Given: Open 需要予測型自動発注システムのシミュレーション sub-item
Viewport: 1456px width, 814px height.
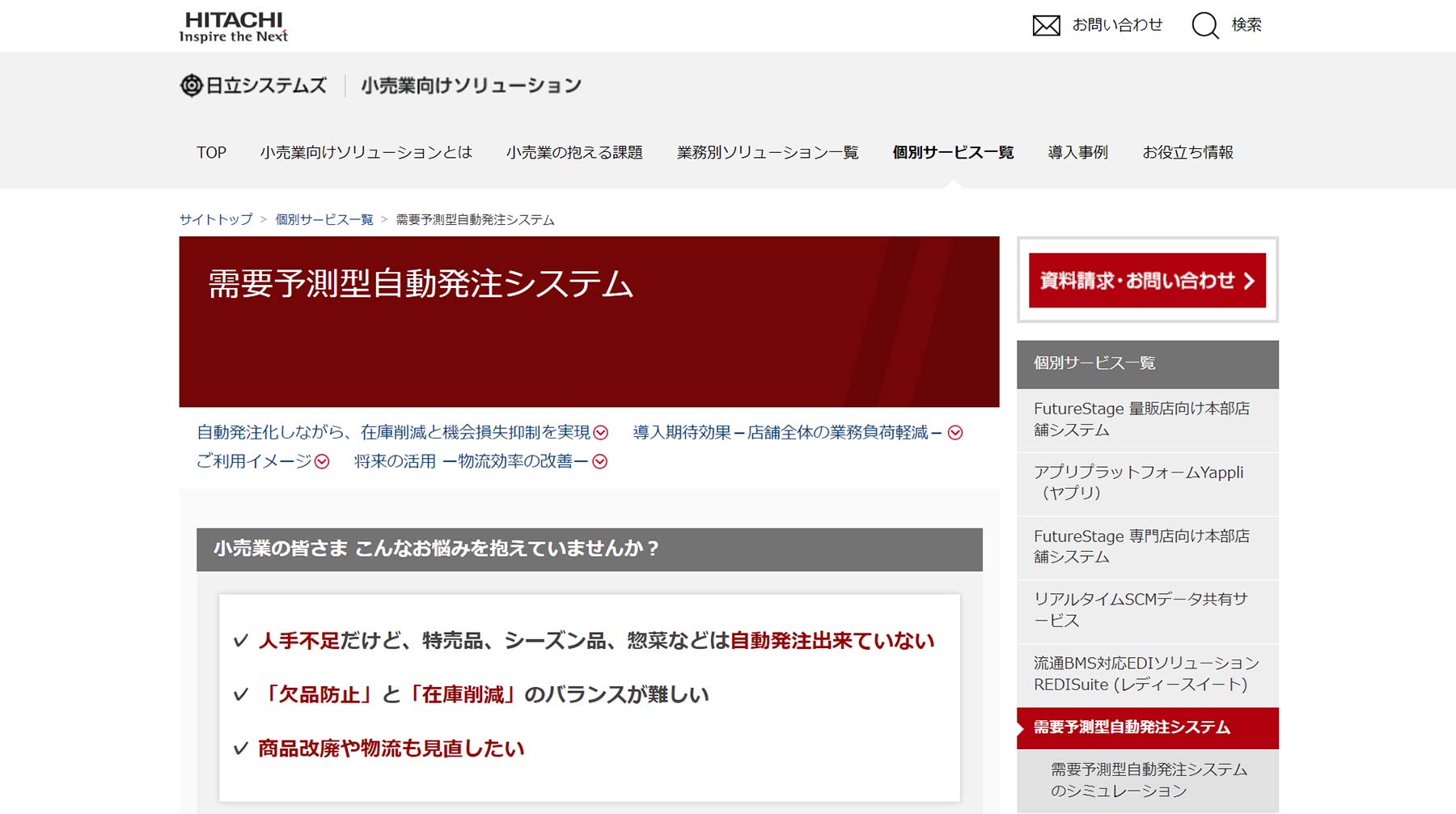Looking at the screenshot, I should pyautogui.click(x=1147, y=780).
